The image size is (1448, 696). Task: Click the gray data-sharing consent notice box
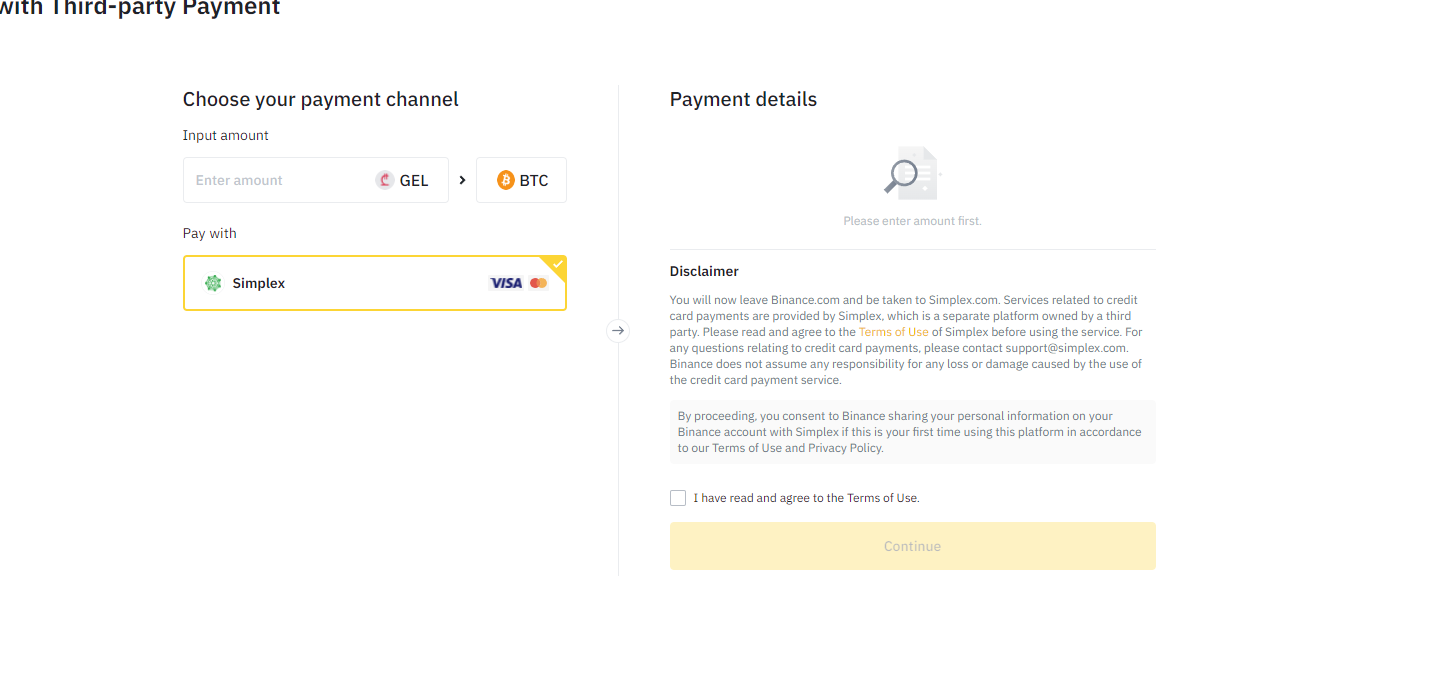912,432
